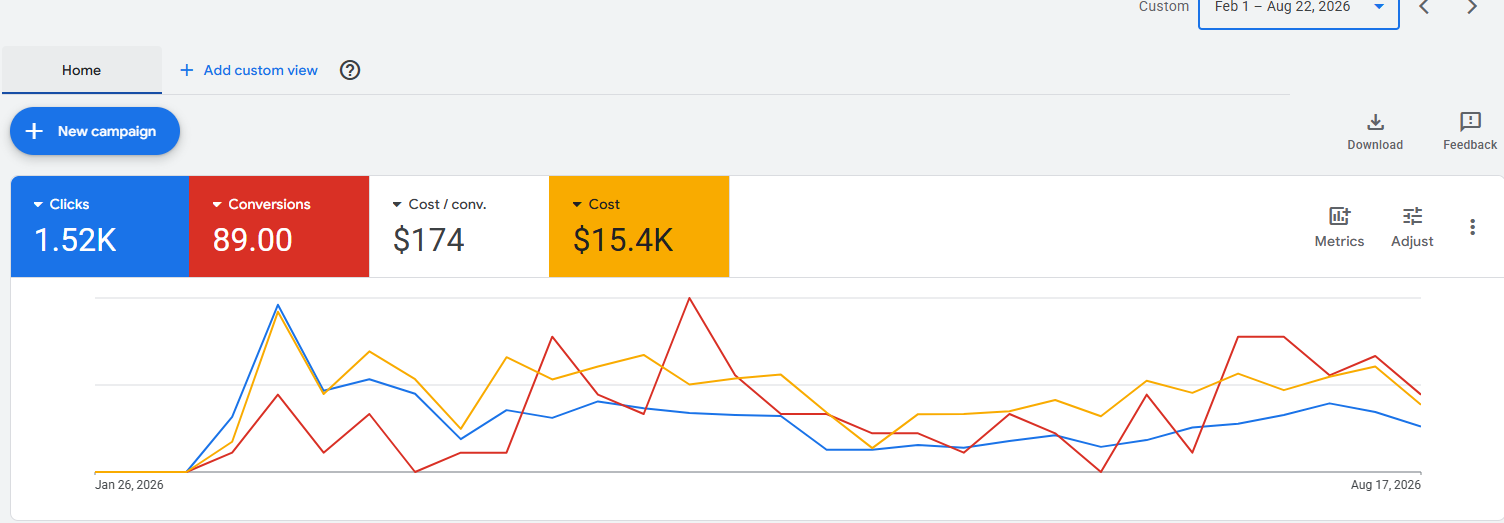The image size is (1504, 523).
Task: Open help question mark icon
Action: tap(350, 70)
